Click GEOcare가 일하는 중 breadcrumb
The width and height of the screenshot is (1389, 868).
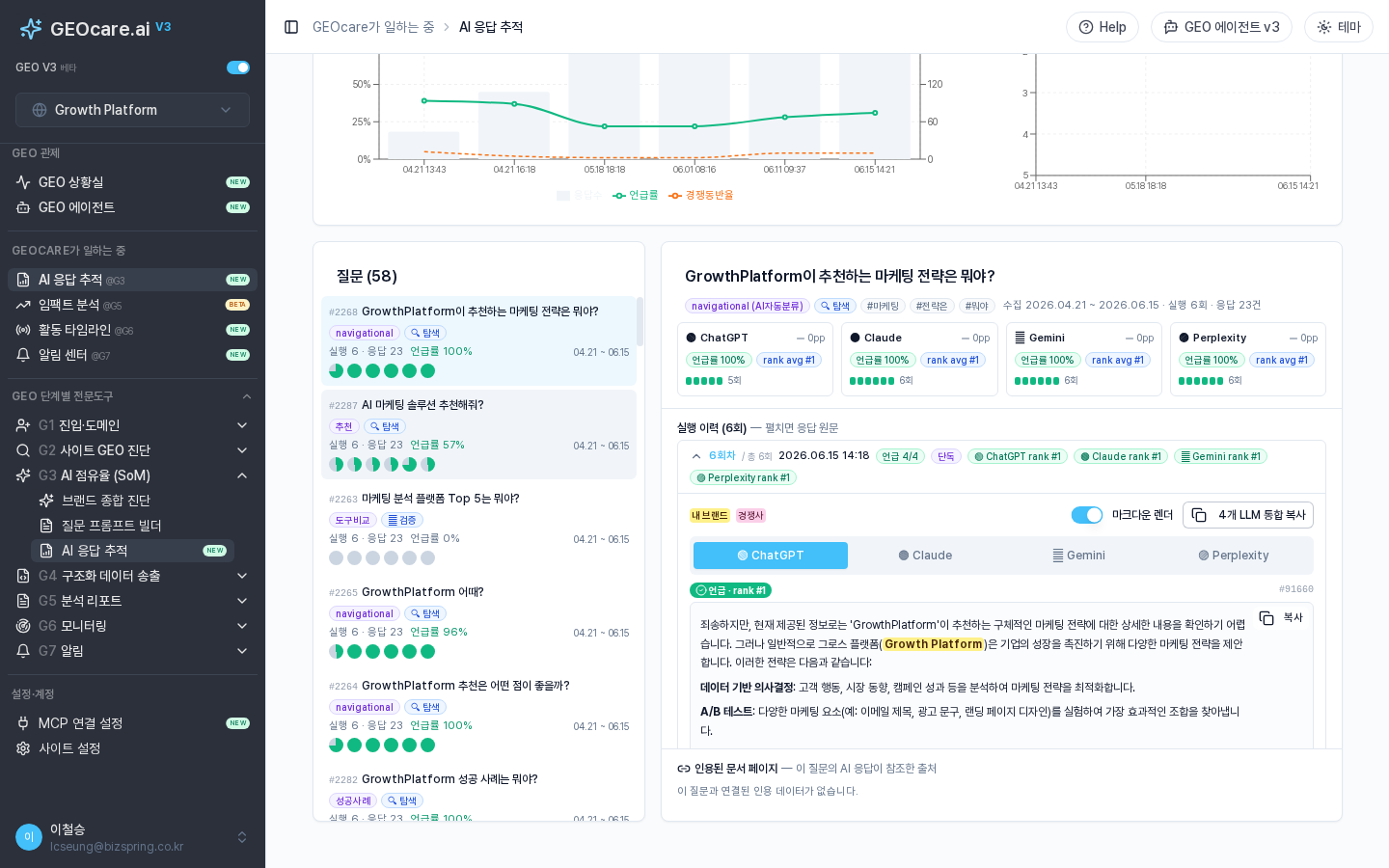click(373, 27)
